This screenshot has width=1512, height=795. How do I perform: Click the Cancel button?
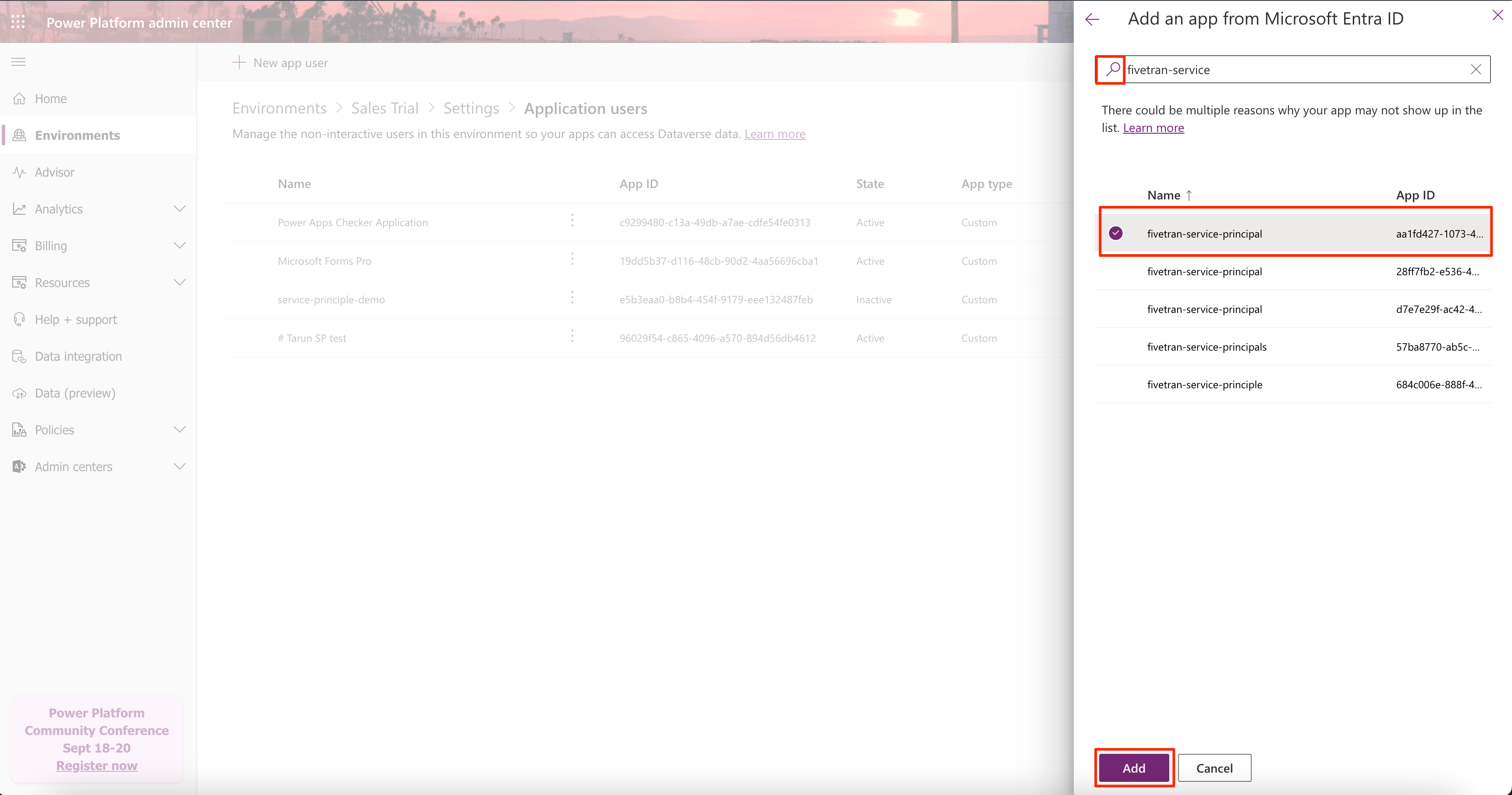(x=1214, y=768)
